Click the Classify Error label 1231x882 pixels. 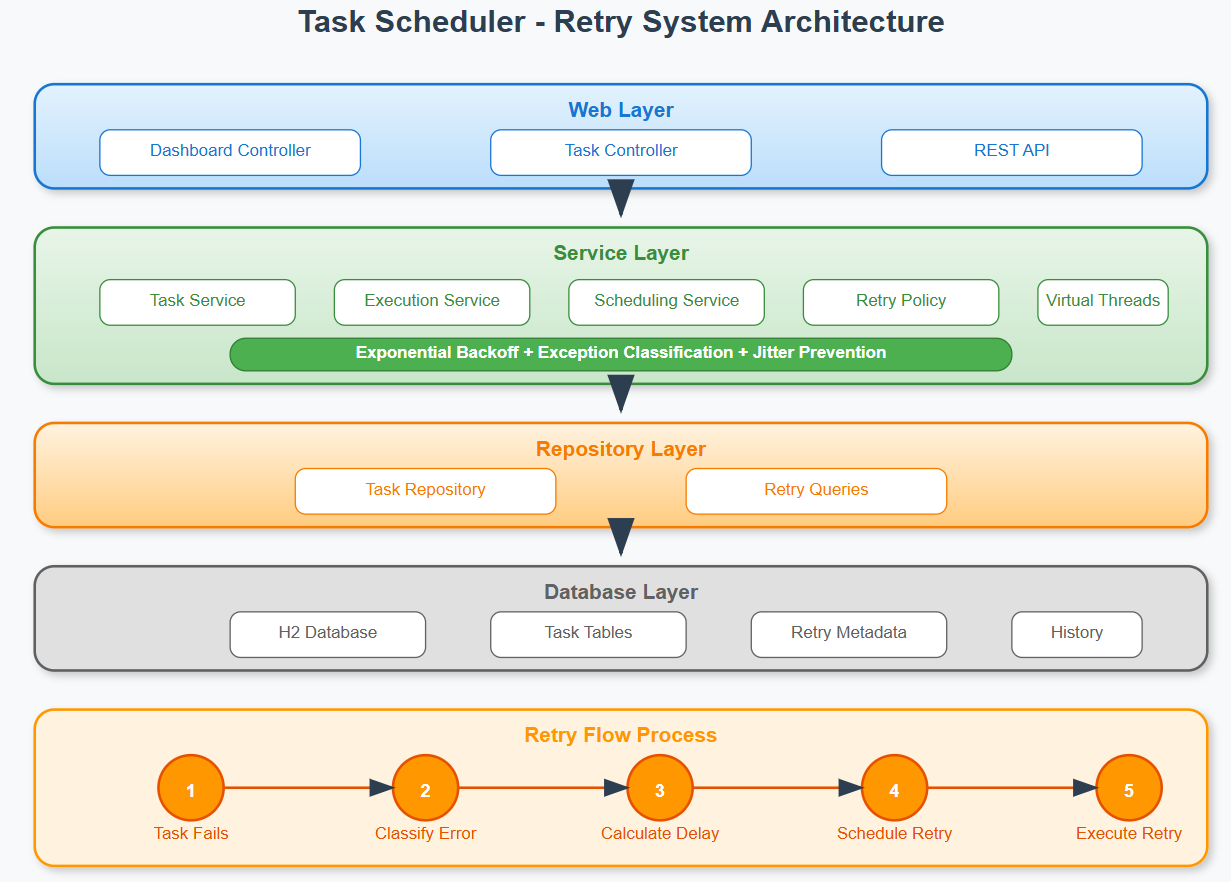tap(425, 833)
